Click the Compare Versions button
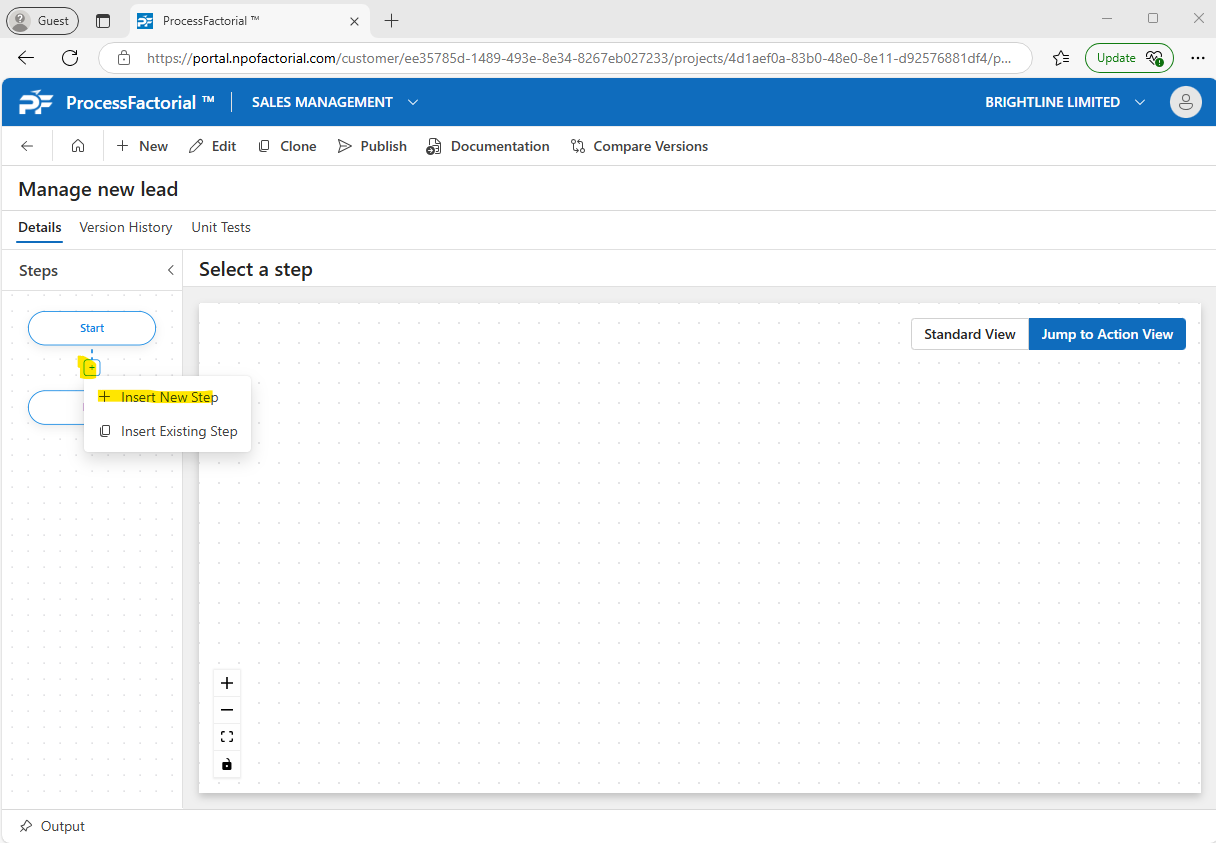 point(639,146)
